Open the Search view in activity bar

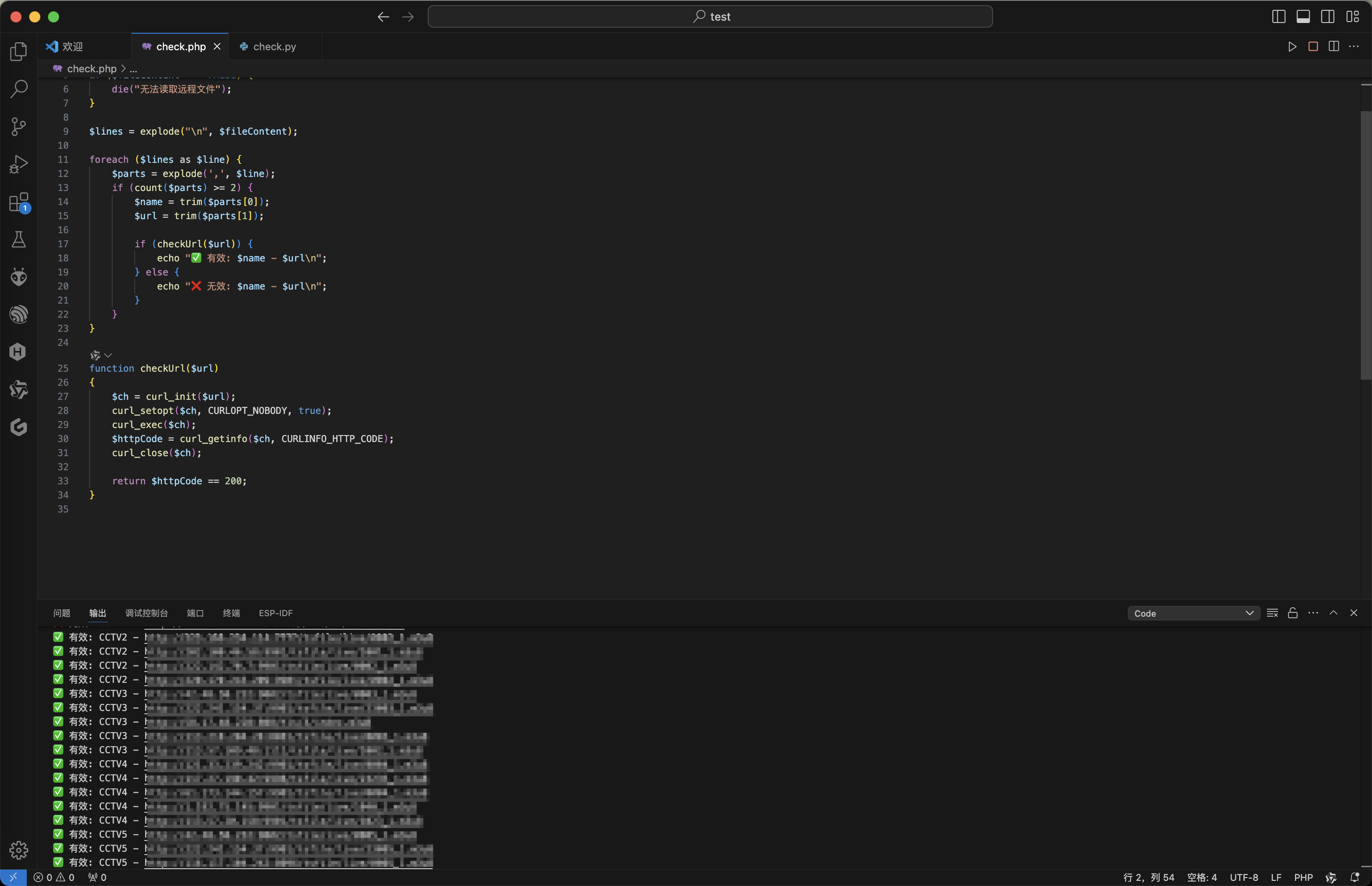click(18, 89)
